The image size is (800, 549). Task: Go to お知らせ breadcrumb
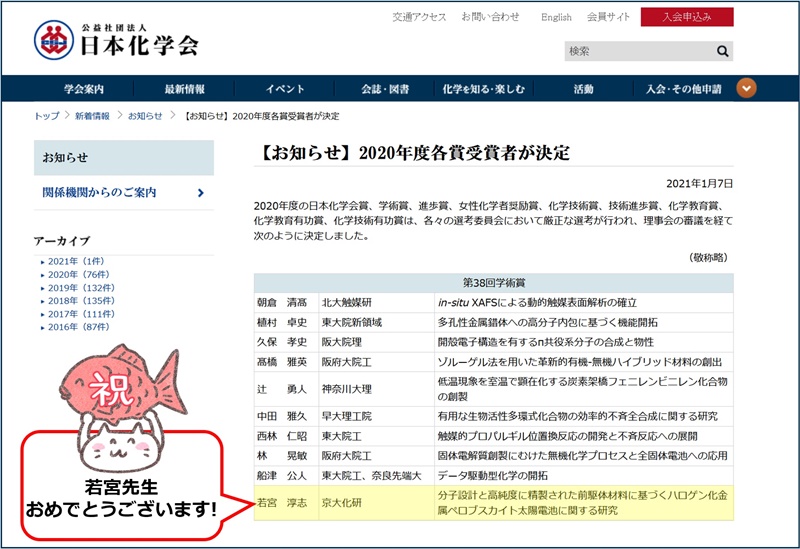(x=145, y=116)
